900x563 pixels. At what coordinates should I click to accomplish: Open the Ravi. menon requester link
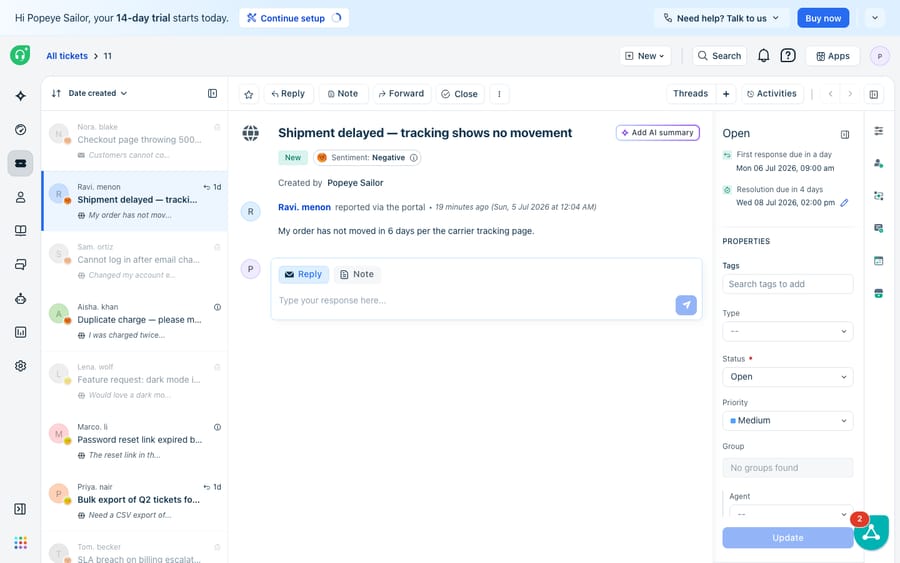(304, 207)
